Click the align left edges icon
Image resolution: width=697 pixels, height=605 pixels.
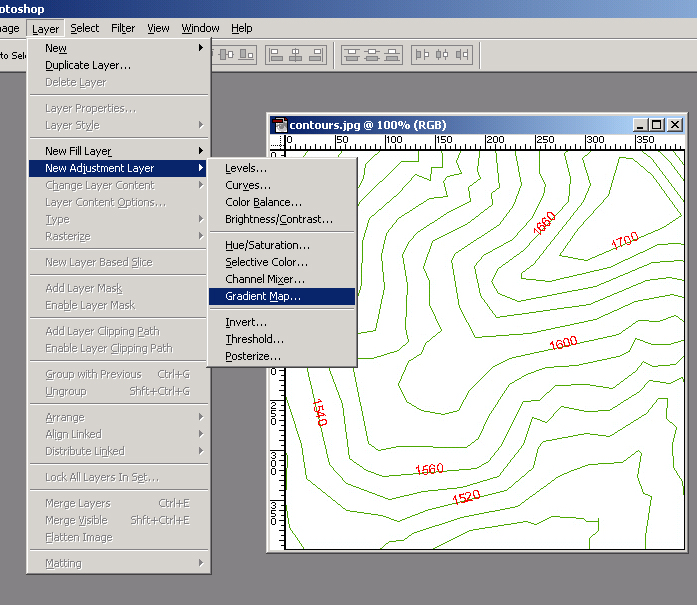click(276, 55)
